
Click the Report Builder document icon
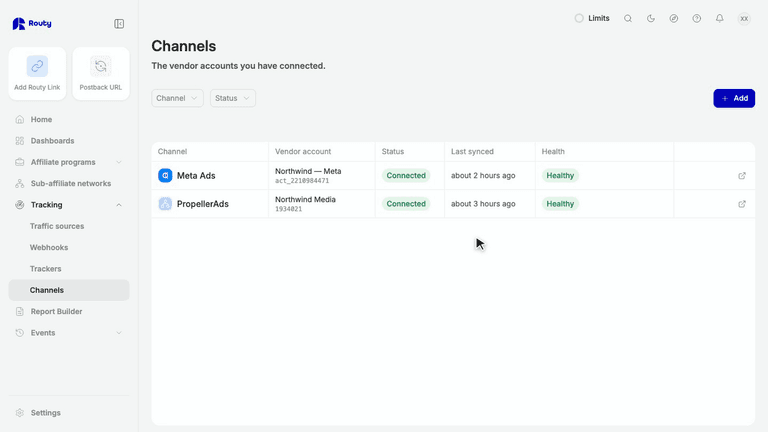click(20, 312)
